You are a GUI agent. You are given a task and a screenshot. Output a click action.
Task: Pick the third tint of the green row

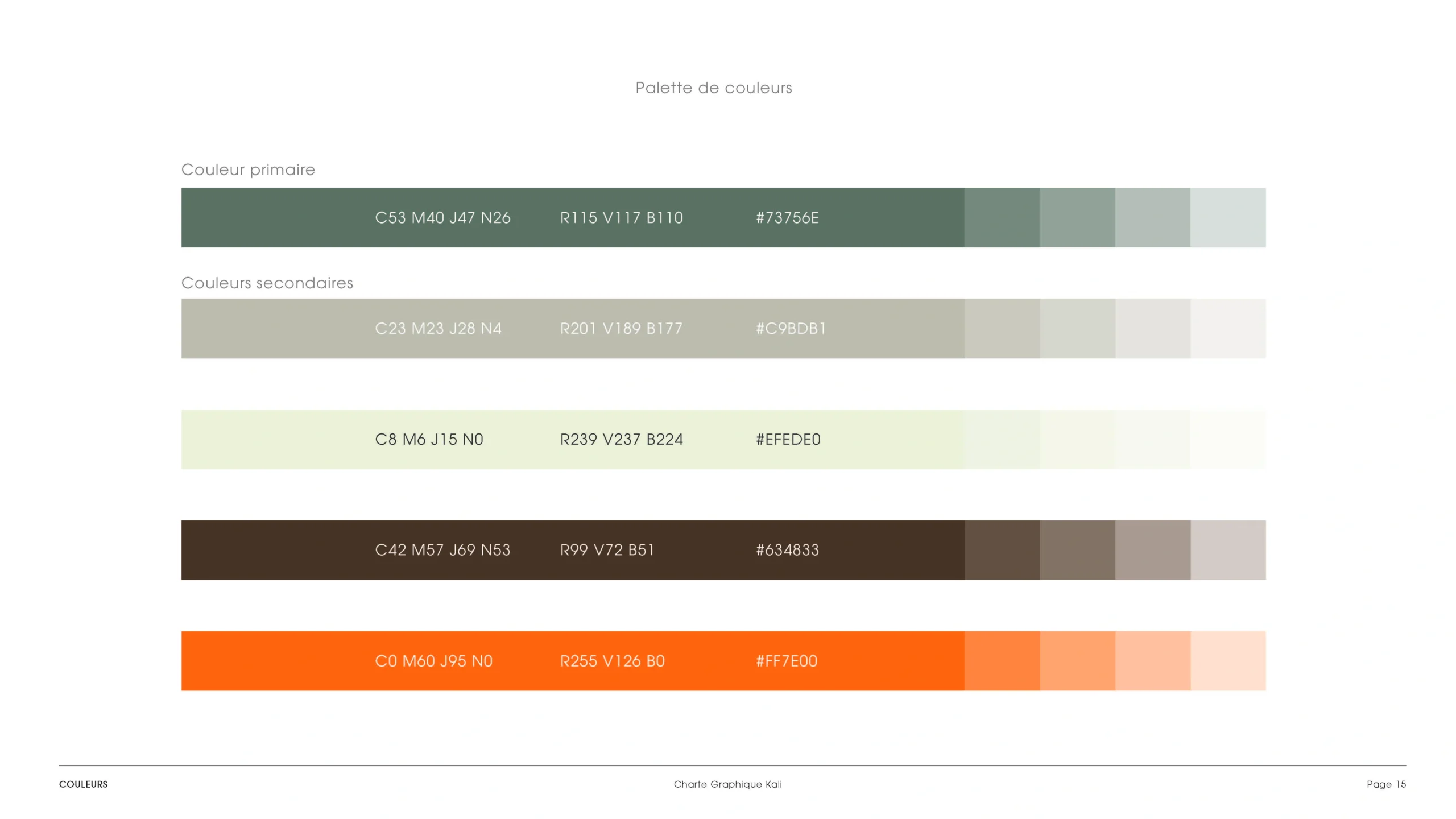point(1153,218)
